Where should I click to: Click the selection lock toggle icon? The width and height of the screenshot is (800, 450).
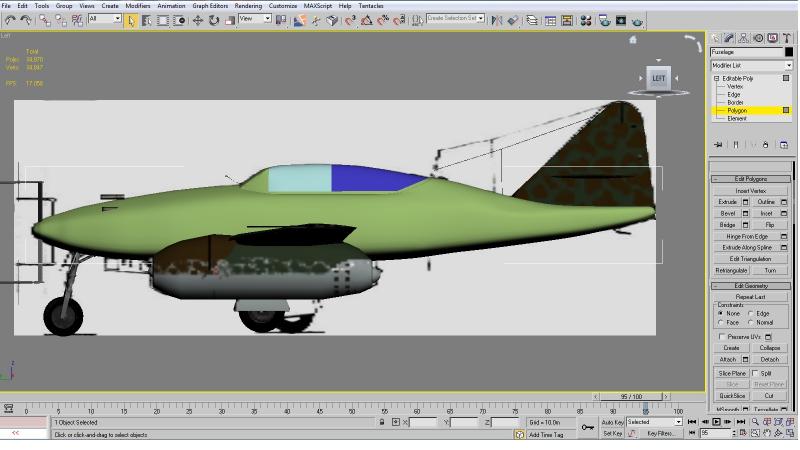[382, 422]
